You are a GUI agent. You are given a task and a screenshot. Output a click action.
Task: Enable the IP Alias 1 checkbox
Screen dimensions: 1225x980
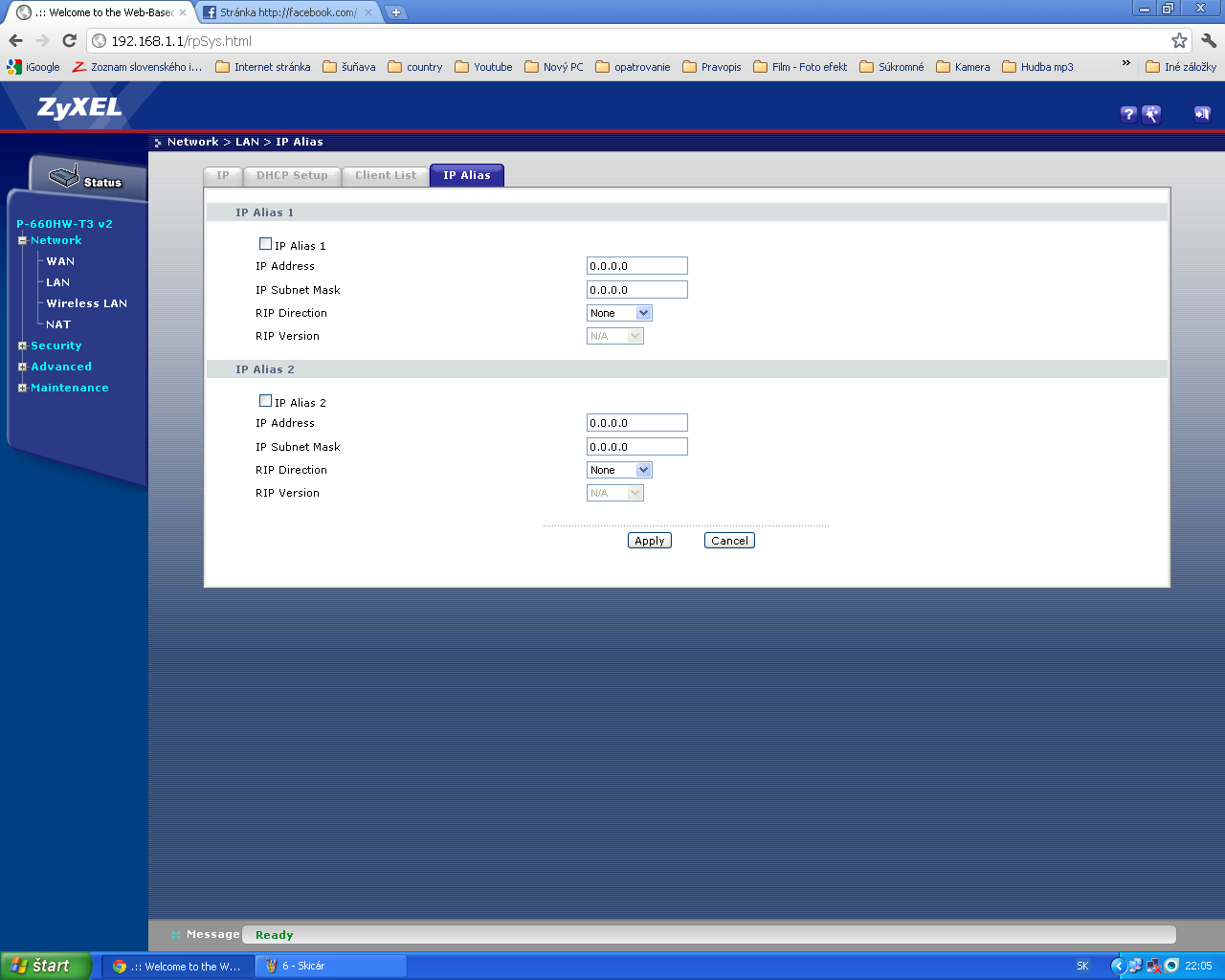click(265, 244)
